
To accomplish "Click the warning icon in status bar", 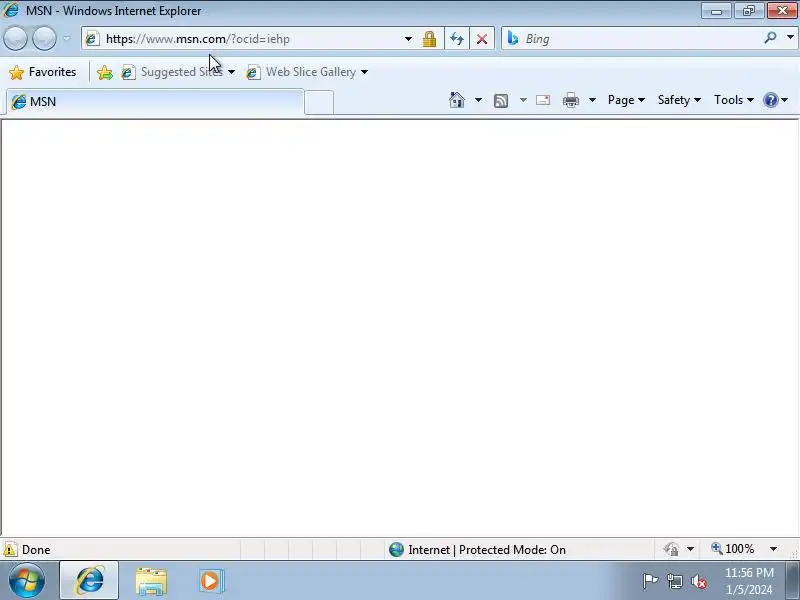I will click(10, 549).
